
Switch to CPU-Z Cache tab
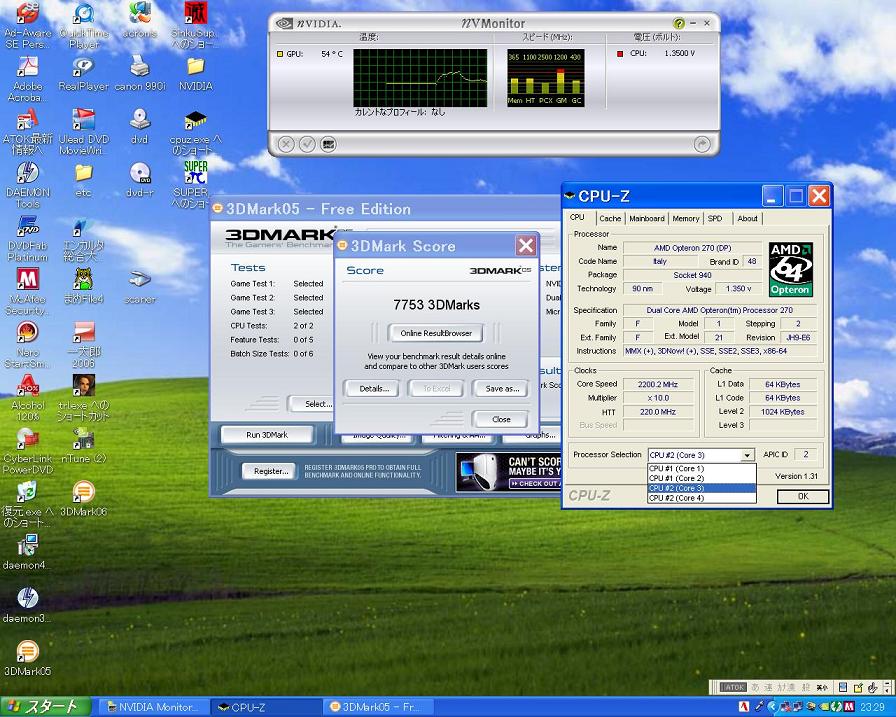pos(610,218)
